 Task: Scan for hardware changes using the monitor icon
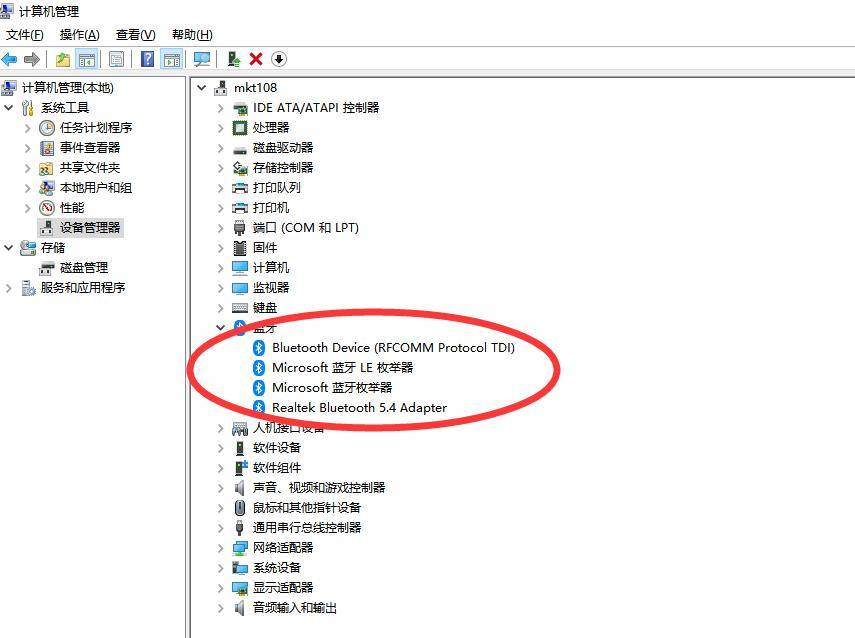coord(202,59)
